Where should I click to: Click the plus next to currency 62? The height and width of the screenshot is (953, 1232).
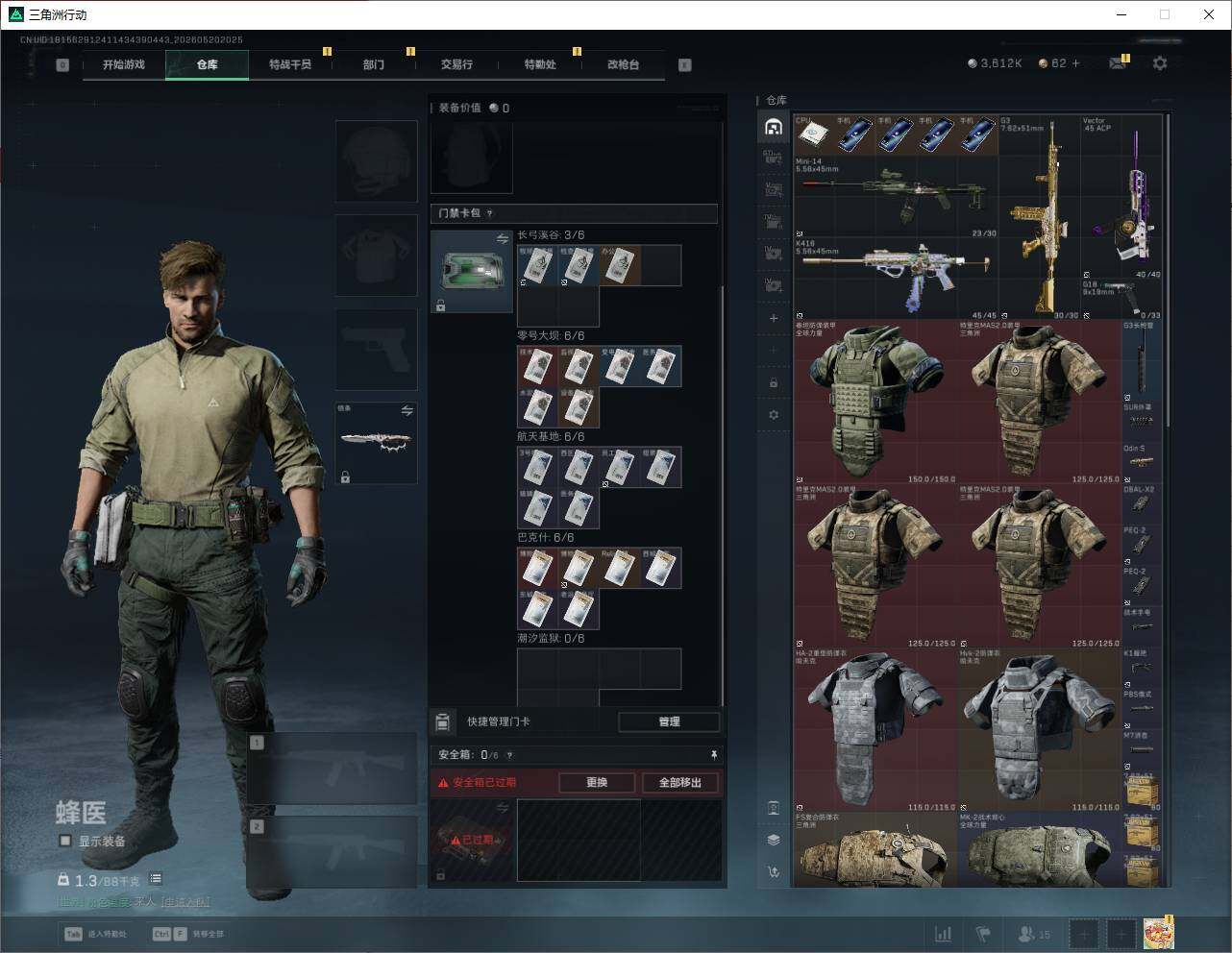click(x=1075, y=63)
